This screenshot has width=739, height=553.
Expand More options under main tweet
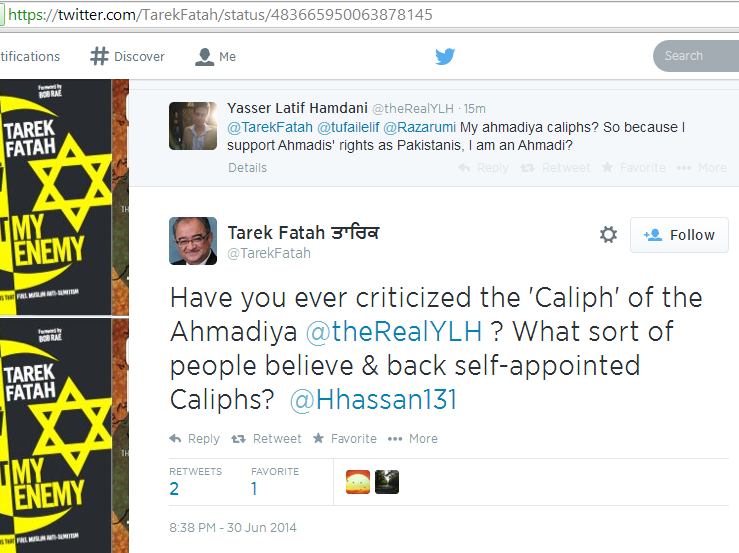(412, 439)
